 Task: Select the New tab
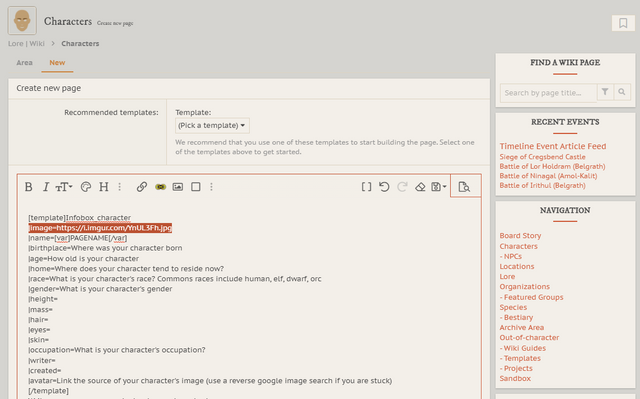(x=57, y=63)
